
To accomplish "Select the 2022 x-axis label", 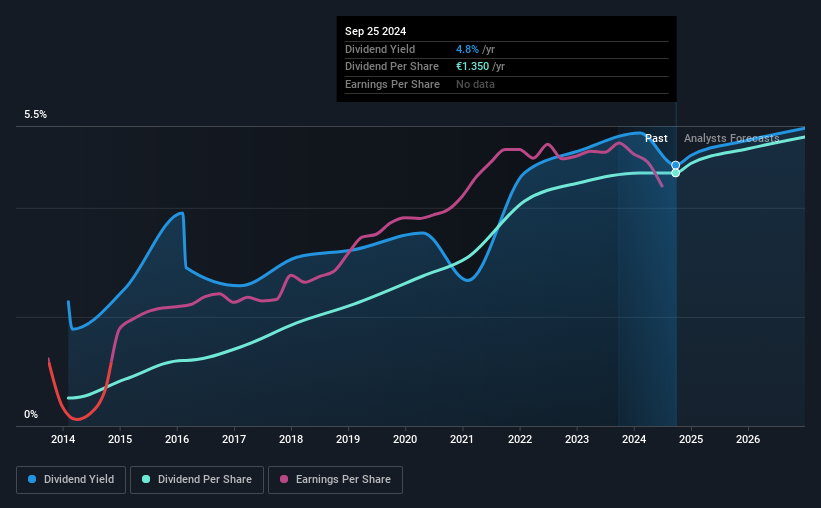I will coord(520,439).
